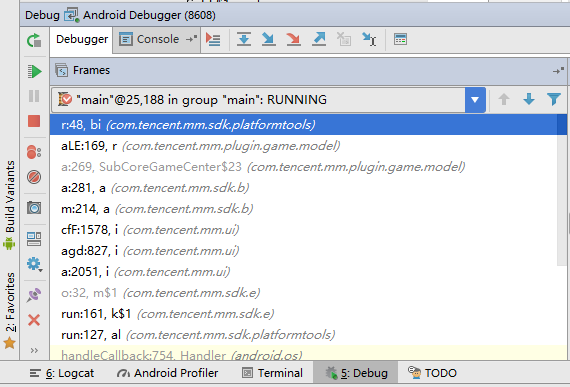Viewport: 570px width, 387px height.
Task: Click Step Over toolbar icon
Action: [x=244, y=39]
